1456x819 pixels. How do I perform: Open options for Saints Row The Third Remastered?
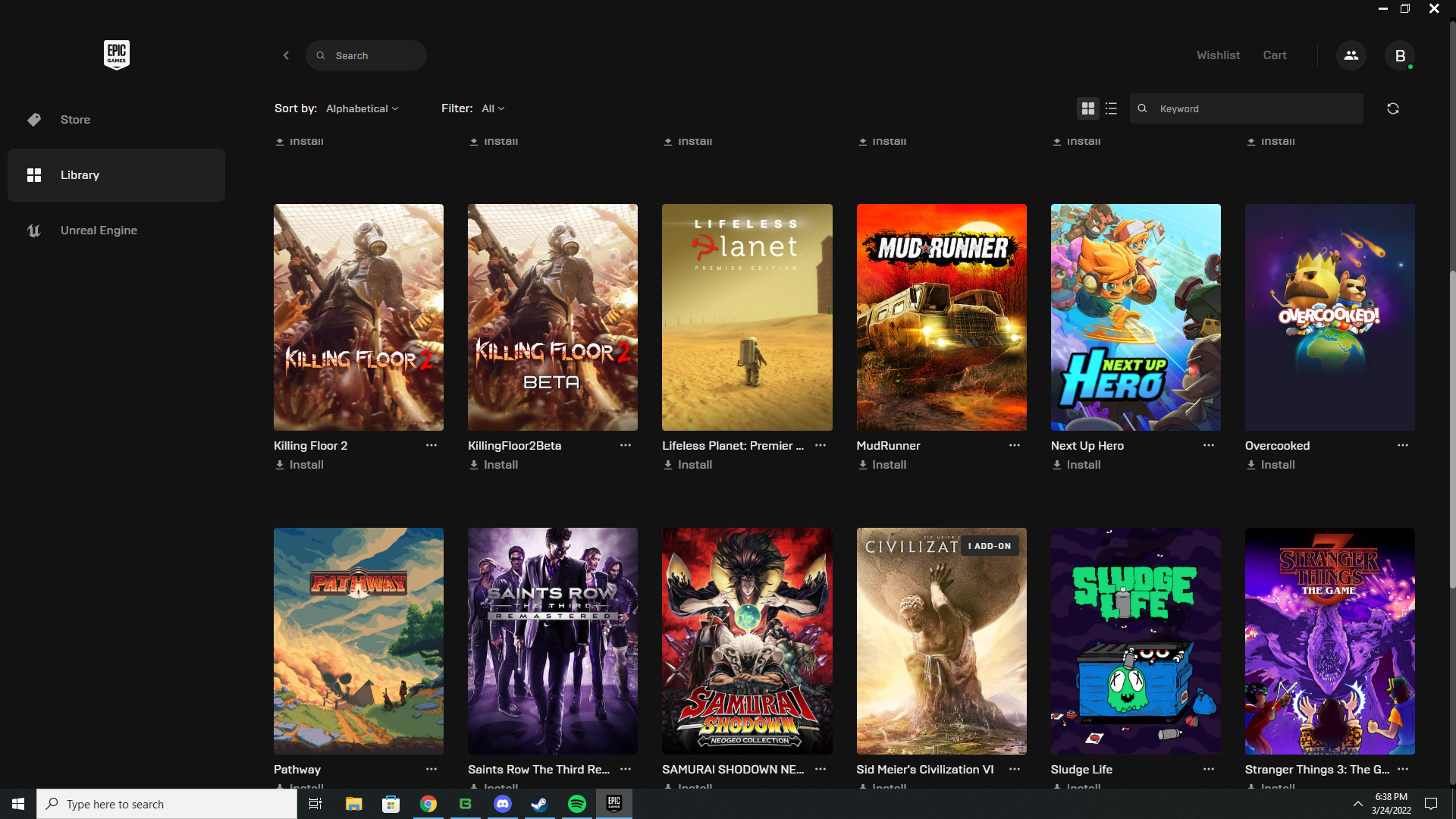pyautogui.click(x=625, y=768)
